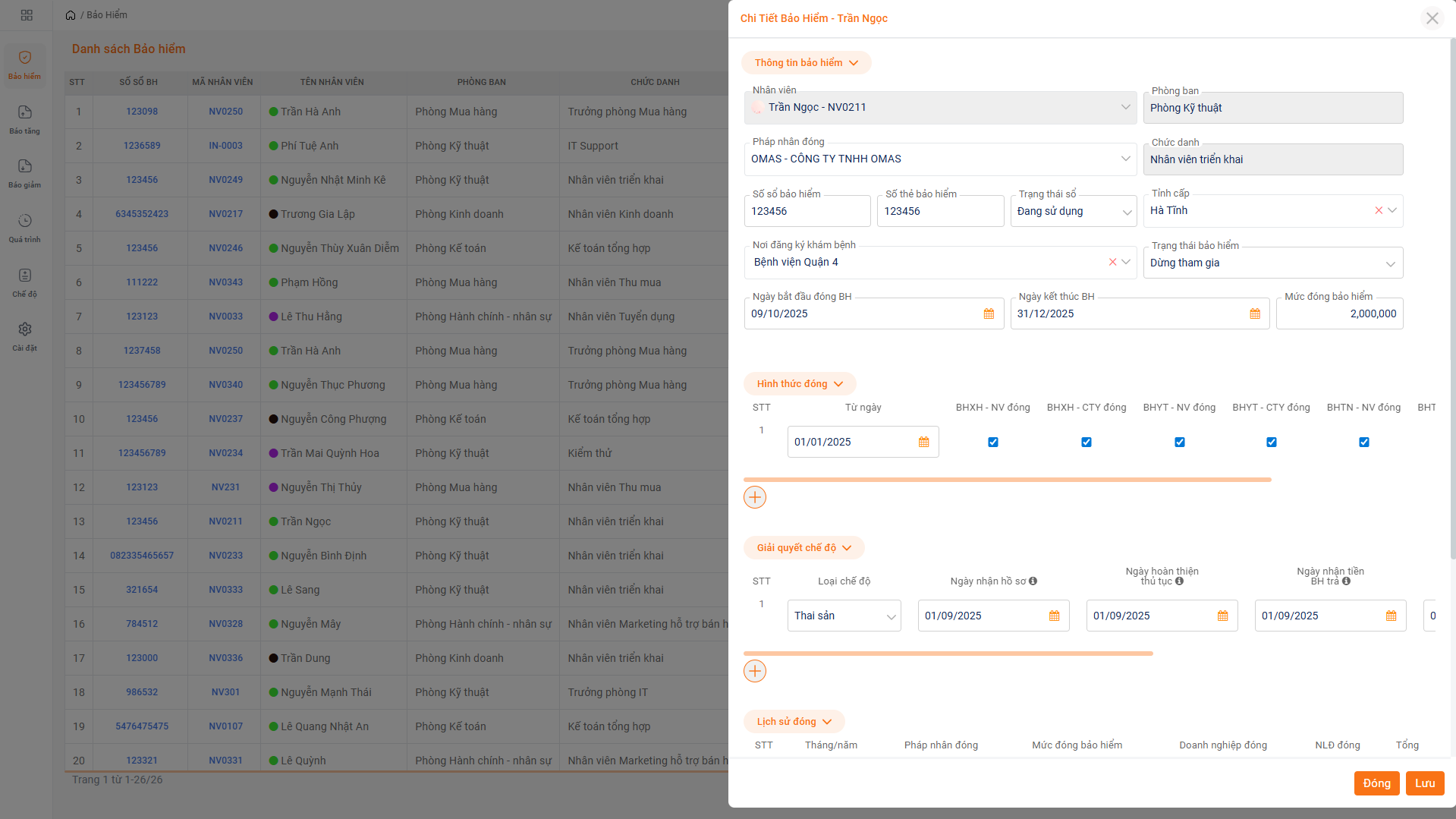
Task: Open Quá trình sidebar menu
Action: click(25, 227)
